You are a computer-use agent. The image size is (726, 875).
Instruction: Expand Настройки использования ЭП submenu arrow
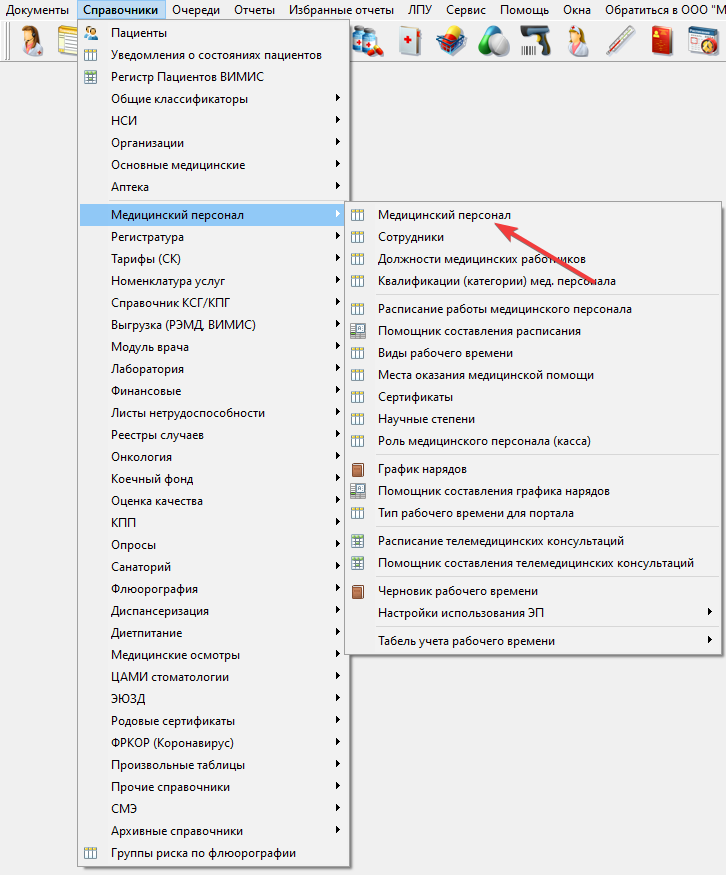point(709,612)
